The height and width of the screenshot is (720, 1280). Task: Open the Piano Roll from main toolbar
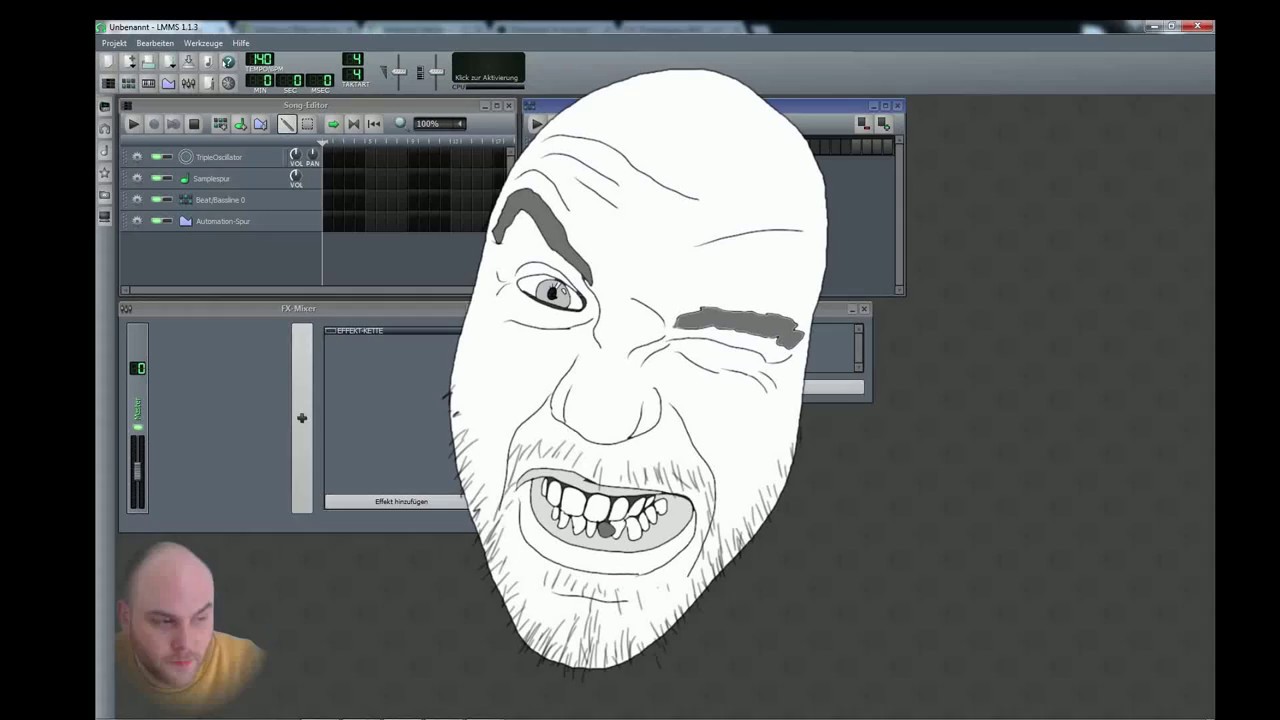coord(148,83)
